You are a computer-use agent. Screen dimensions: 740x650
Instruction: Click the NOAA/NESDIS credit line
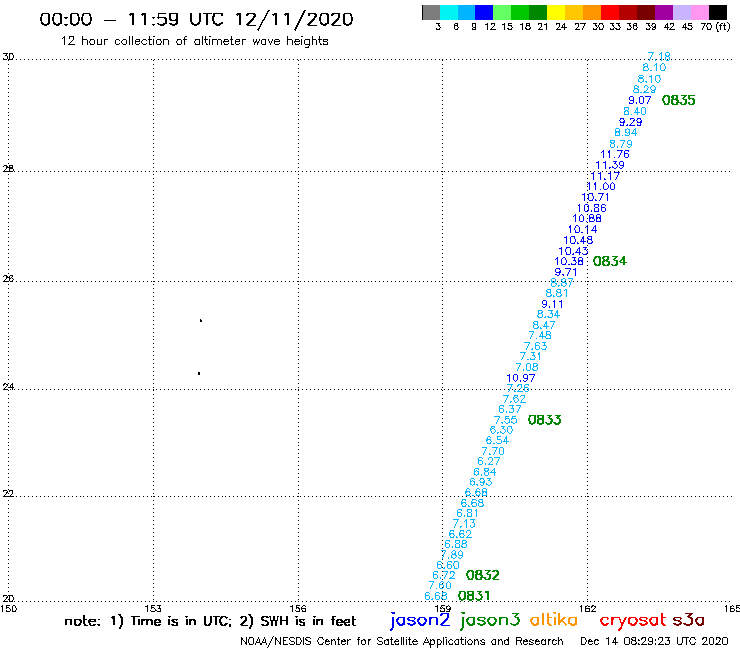click(402, 642)
